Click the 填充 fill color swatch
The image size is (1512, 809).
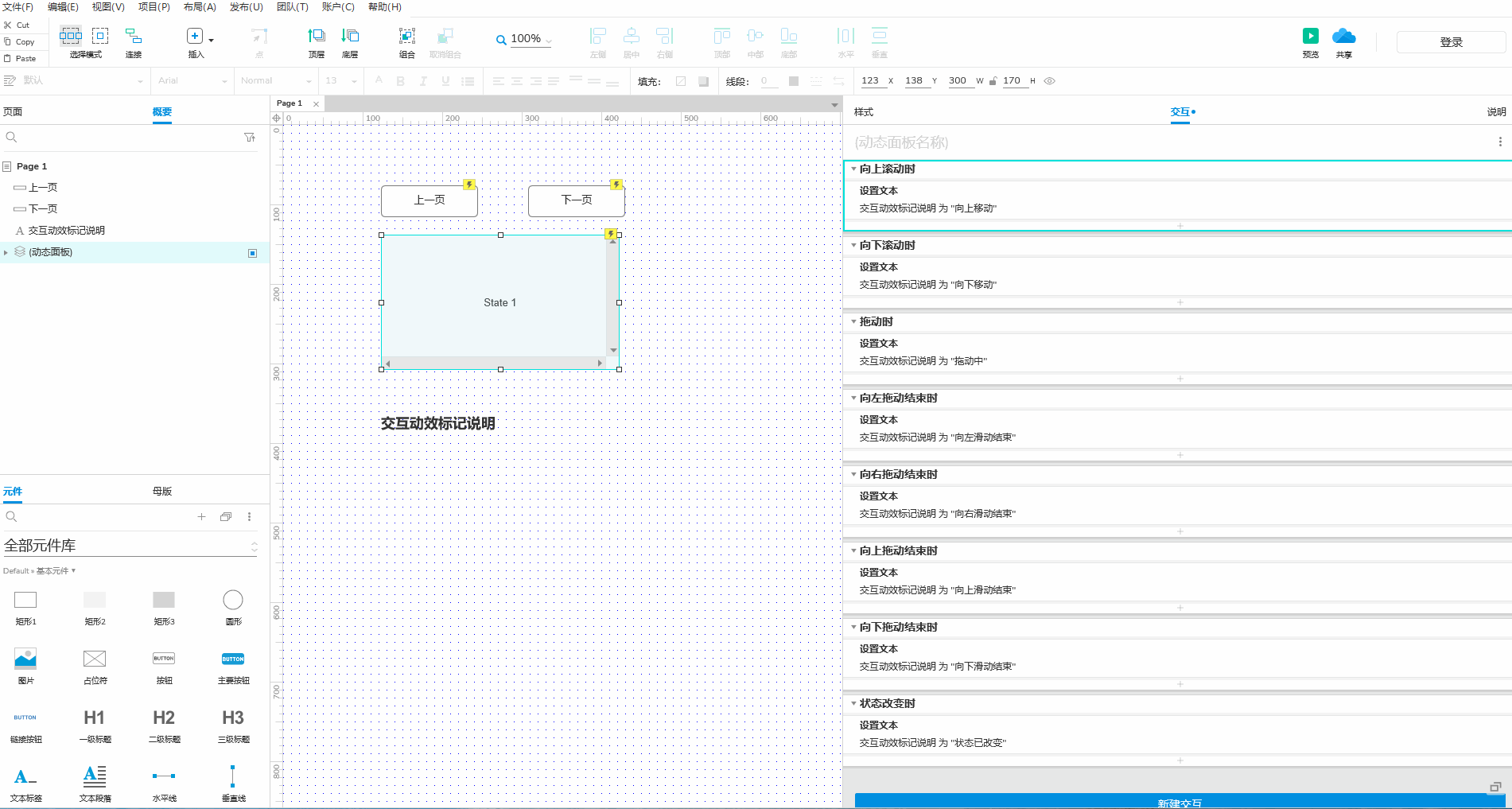point(681,81)
